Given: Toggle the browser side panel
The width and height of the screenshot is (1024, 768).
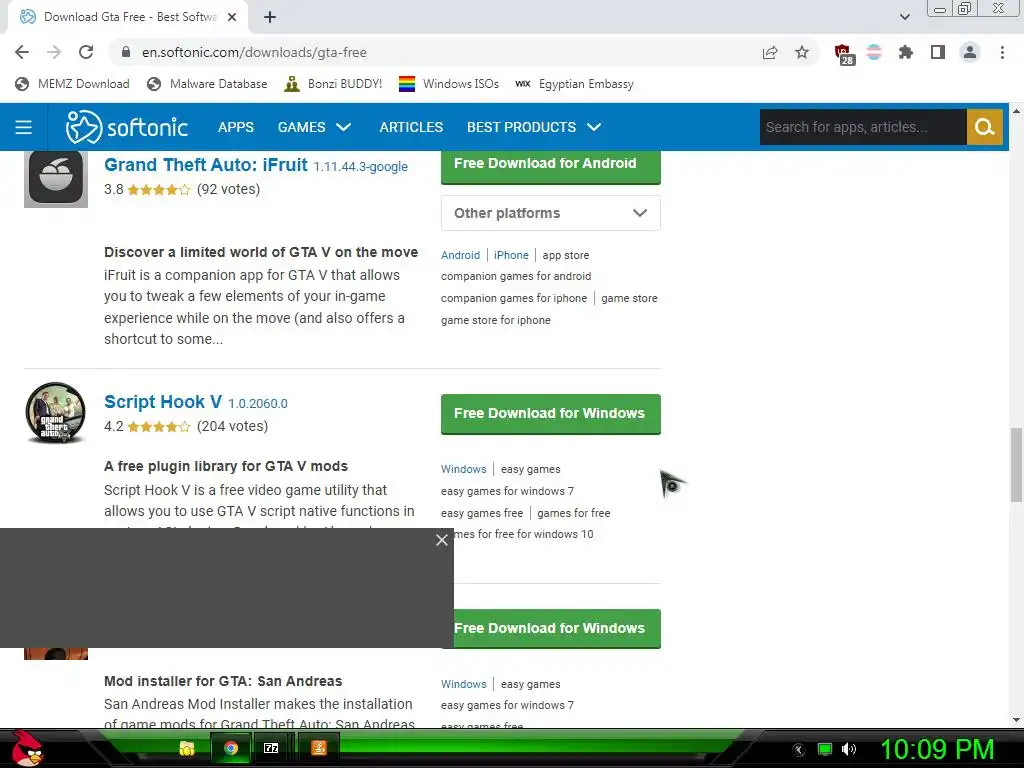Looking at the screenshot, I should [938, 52].
